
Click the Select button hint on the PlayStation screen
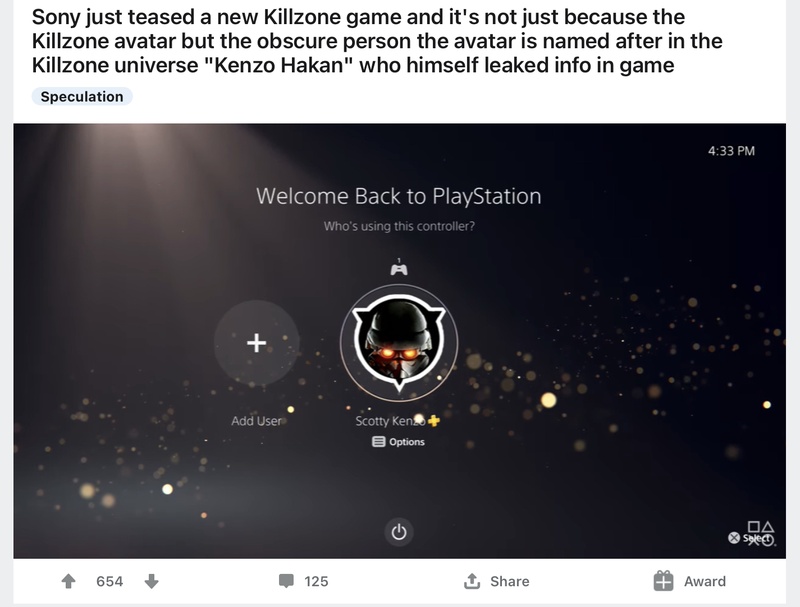point(751,537)
